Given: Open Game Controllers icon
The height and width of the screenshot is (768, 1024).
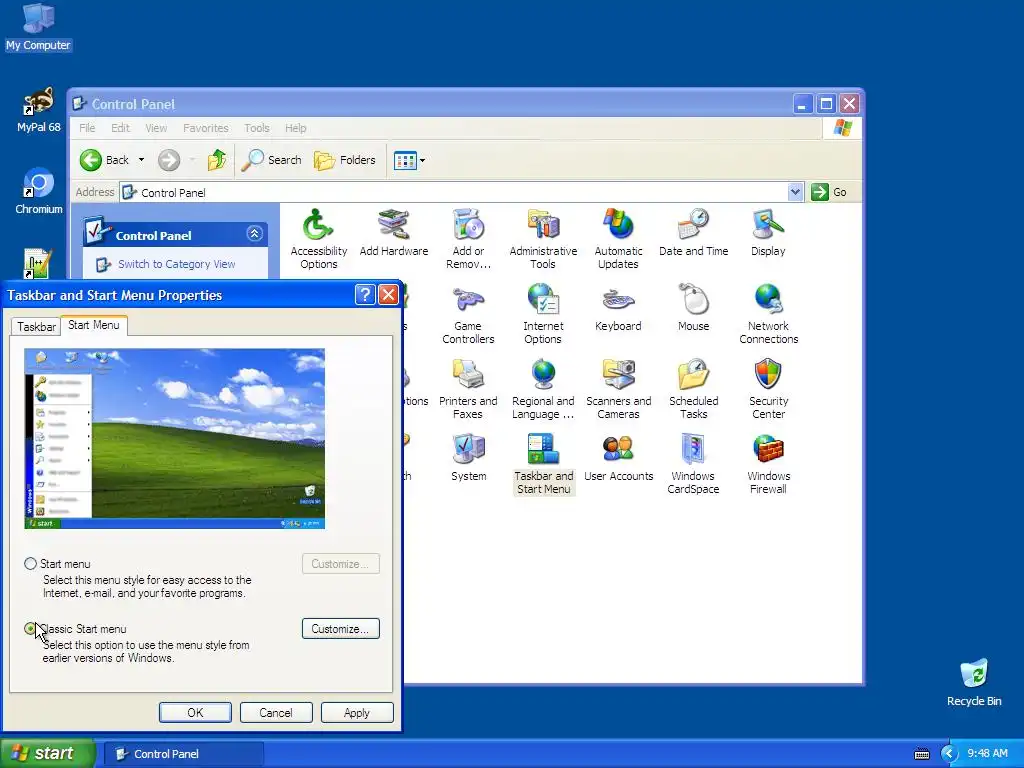Looking at the screenshot, I should tap(468, 314).
